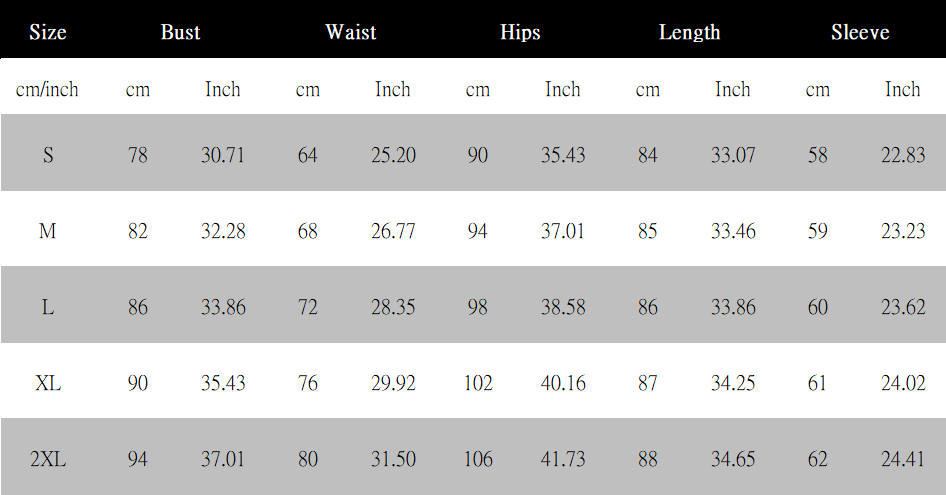Viewport: 946px width, 495px height.
Task: Click the Bust column header
Action: pyautogui.click(x=180, y=32)
